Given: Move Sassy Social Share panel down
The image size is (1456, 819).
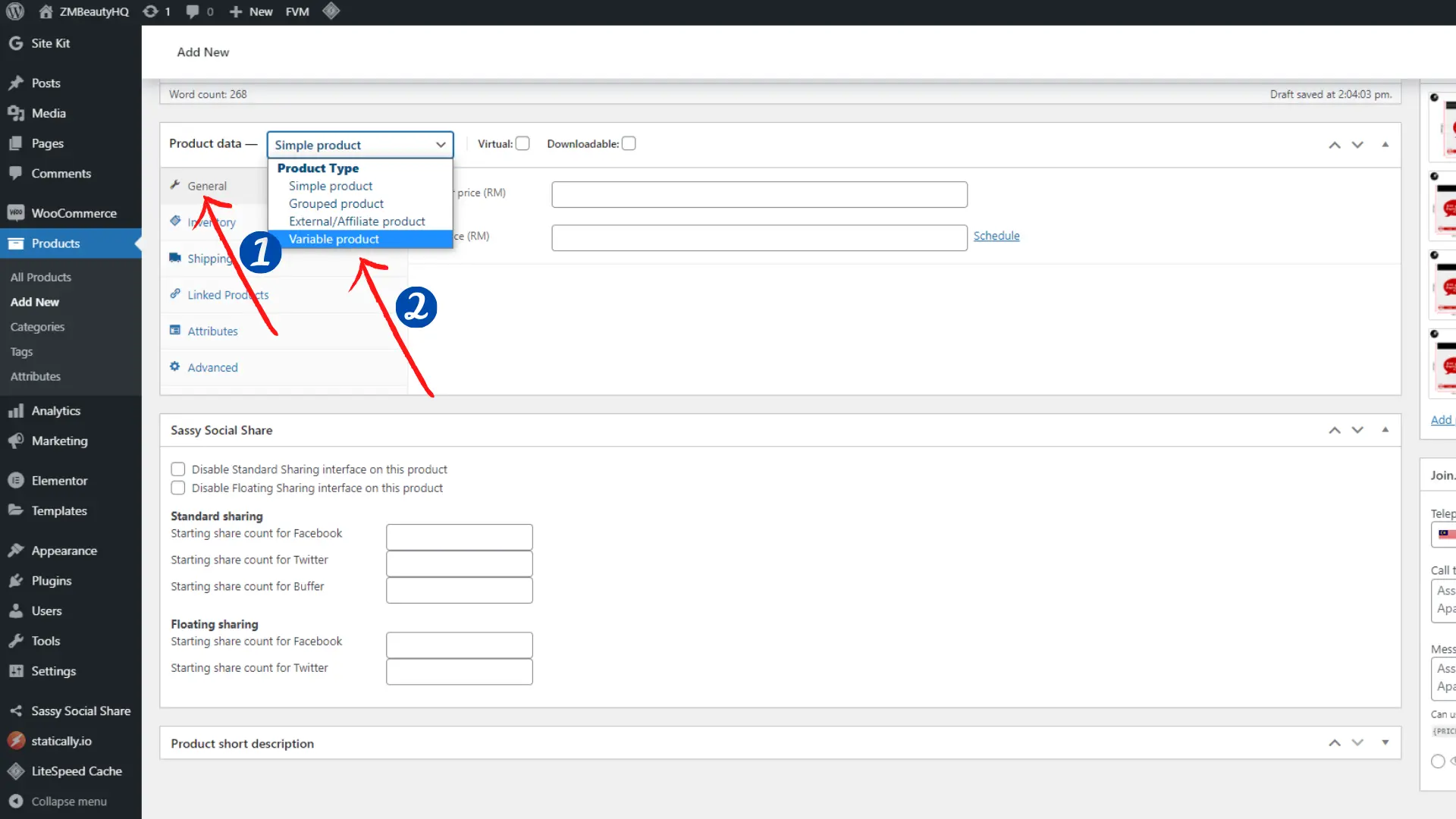Looking at the screenshot, I should 1357,430.
